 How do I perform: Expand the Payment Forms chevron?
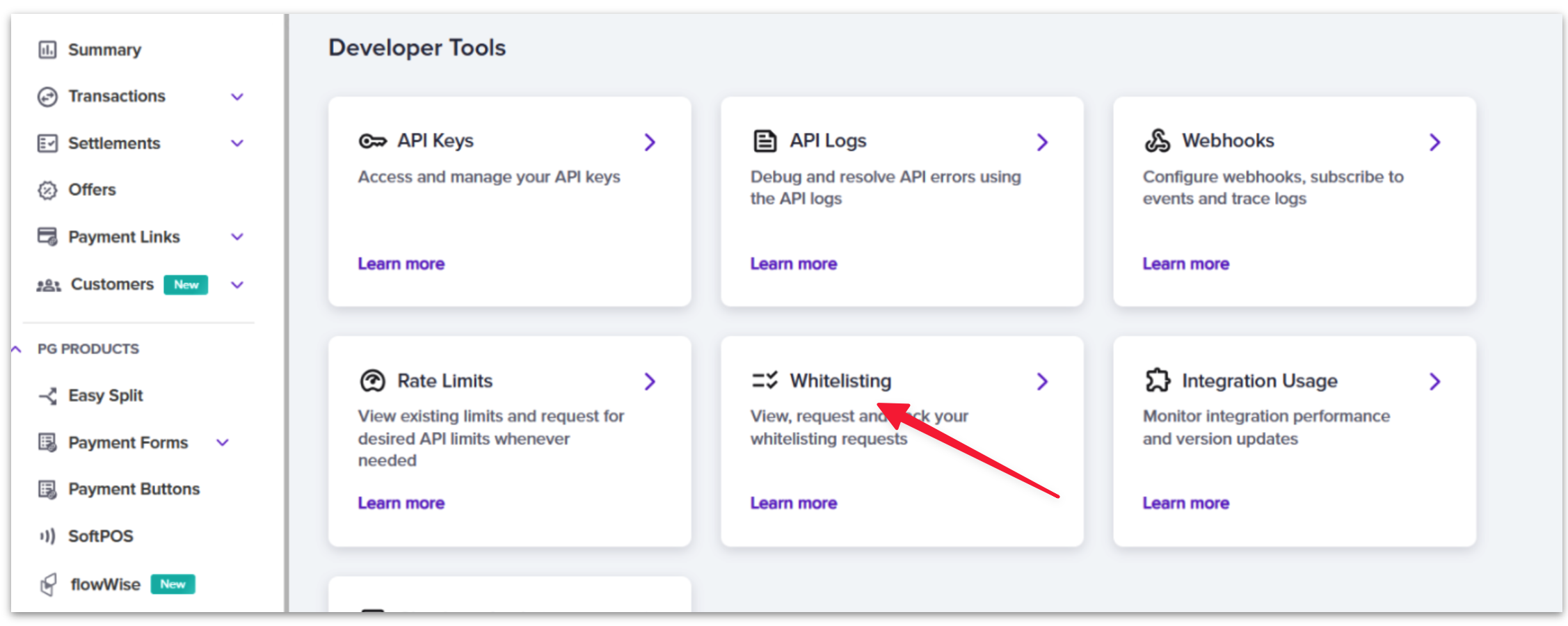[x=223, y=442]
